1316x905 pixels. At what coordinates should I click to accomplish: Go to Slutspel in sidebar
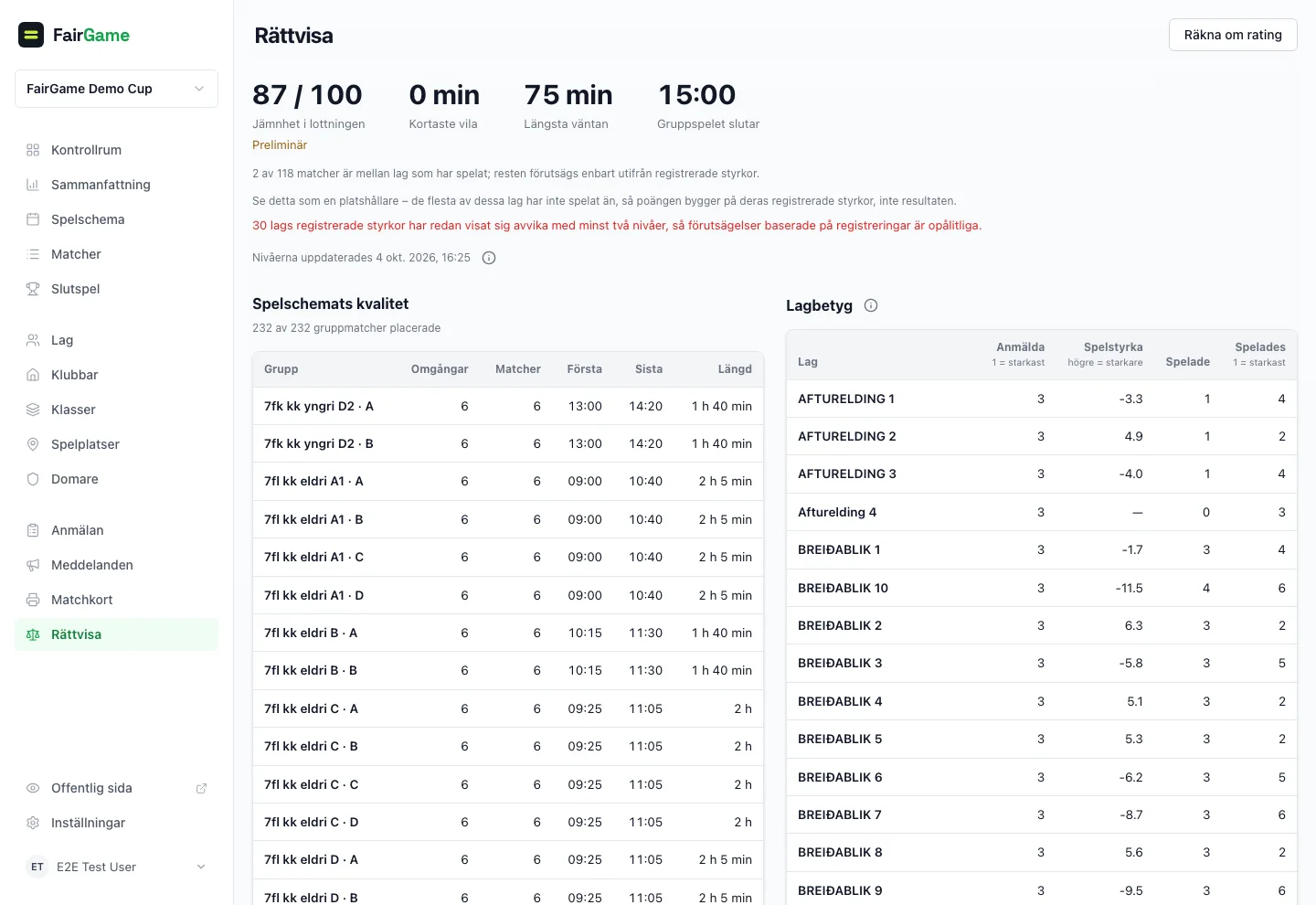116,289
